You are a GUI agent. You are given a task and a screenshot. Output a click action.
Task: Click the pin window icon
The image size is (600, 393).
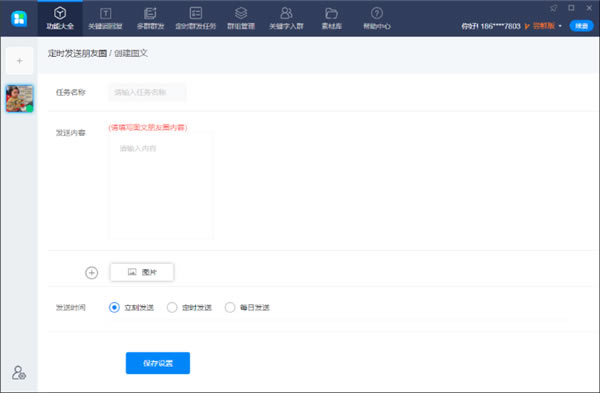click(x=553, y=8)
